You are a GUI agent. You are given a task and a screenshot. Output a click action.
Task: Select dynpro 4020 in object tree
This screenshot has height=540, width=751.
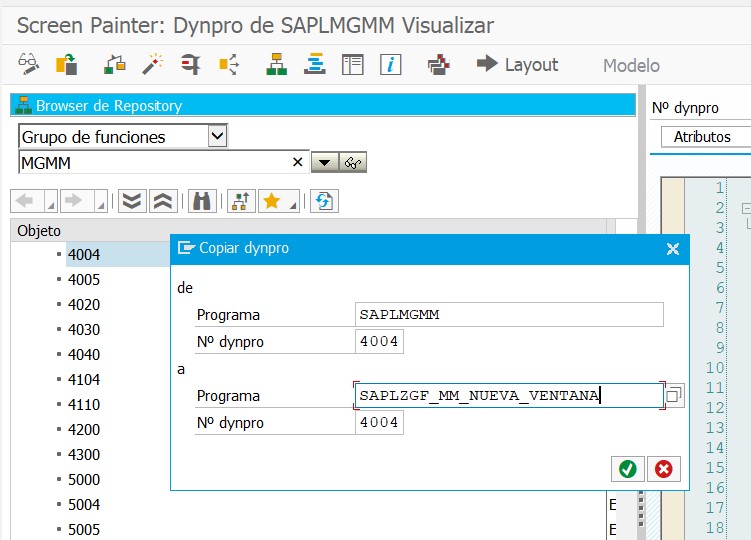coord(84,304)
